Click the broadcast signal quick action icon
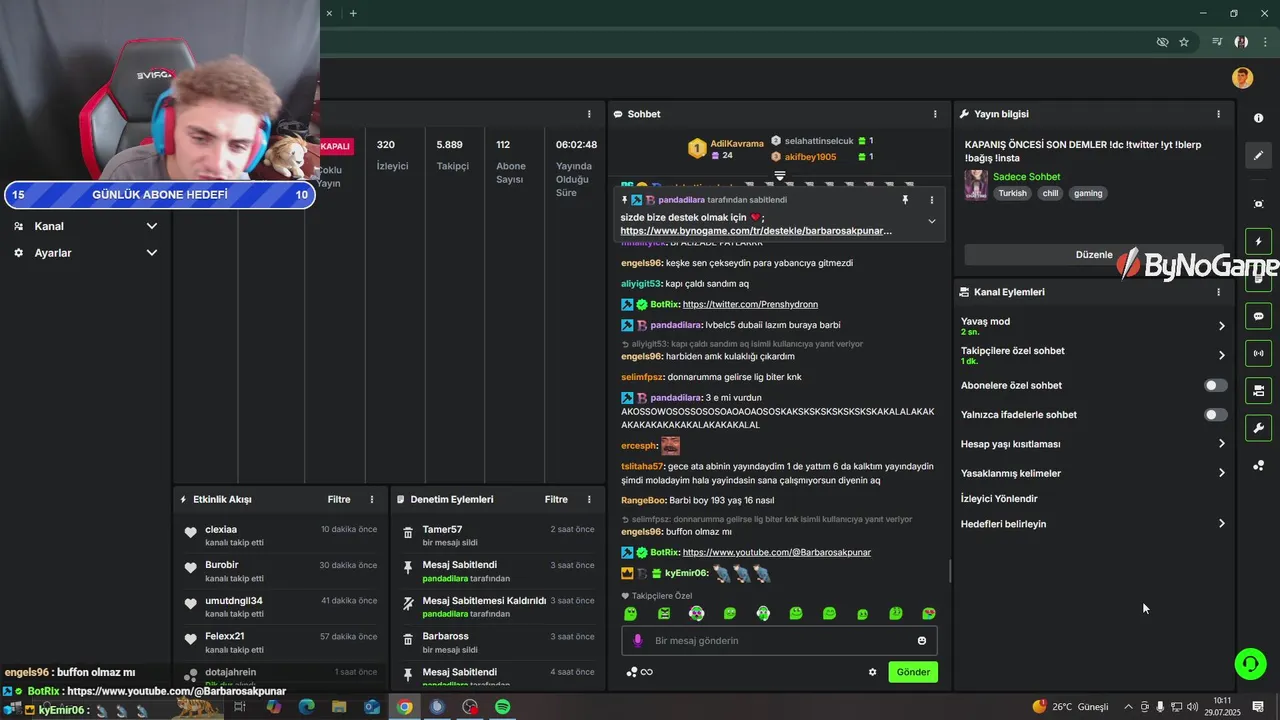Viewport: 1280px width, 720px height. tap(1258, 353)
